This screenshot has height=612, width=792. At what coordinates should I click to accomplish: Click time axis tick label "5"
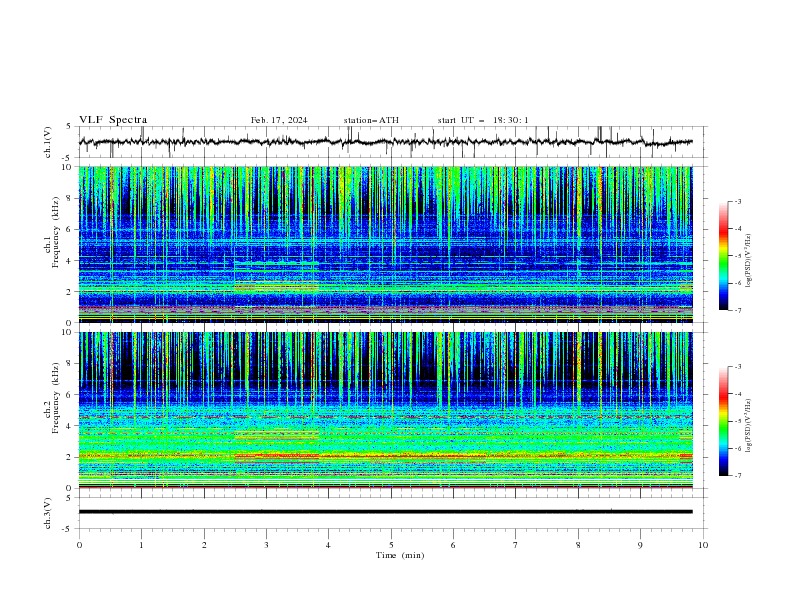pos(391,545)
